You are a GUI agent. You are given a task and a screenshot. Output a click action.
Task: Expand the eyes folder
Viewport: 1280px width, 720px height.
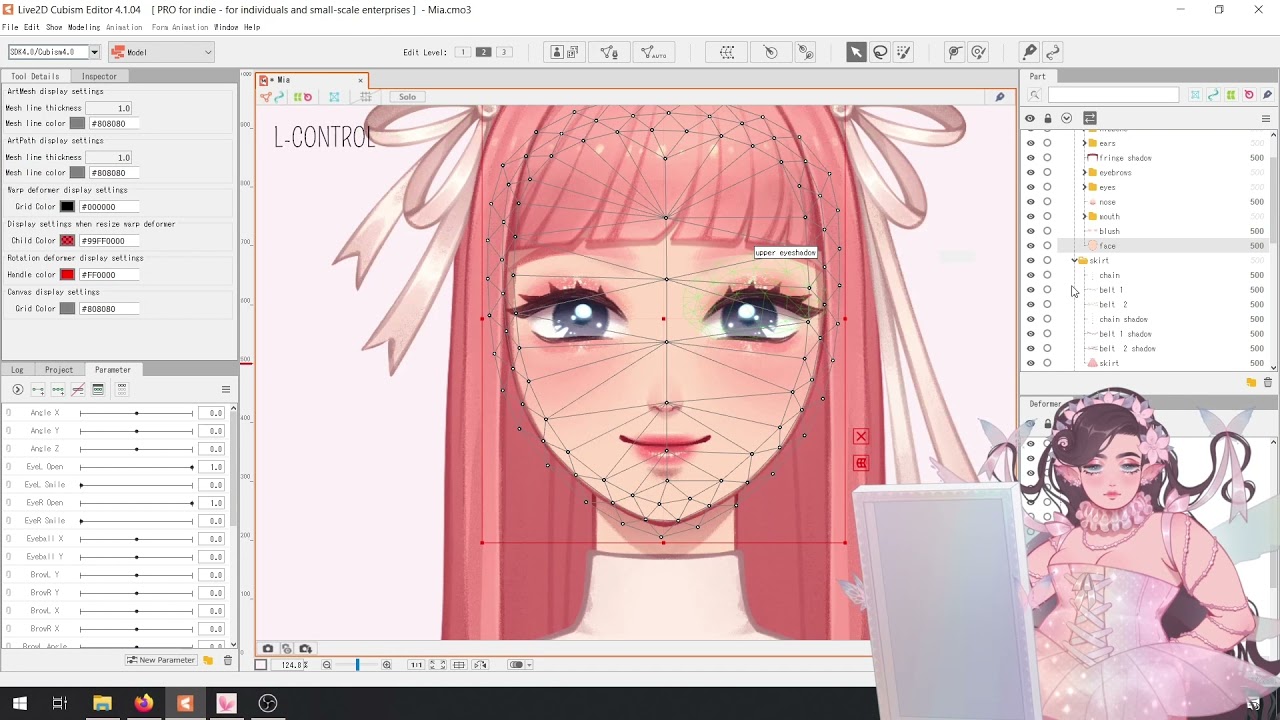click(1084, 187)
